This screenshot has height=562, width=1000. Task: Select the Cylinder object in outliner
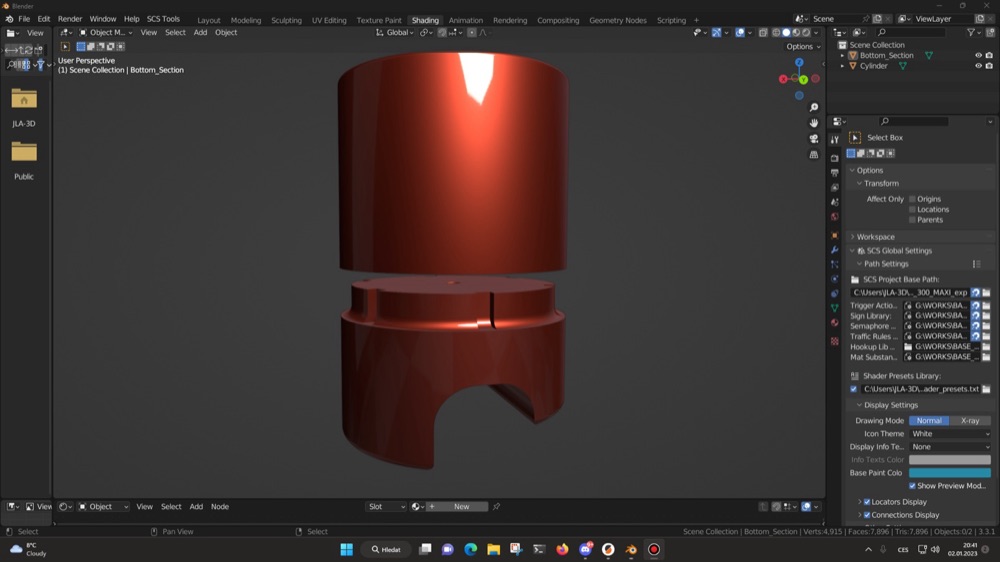[873, 66]
